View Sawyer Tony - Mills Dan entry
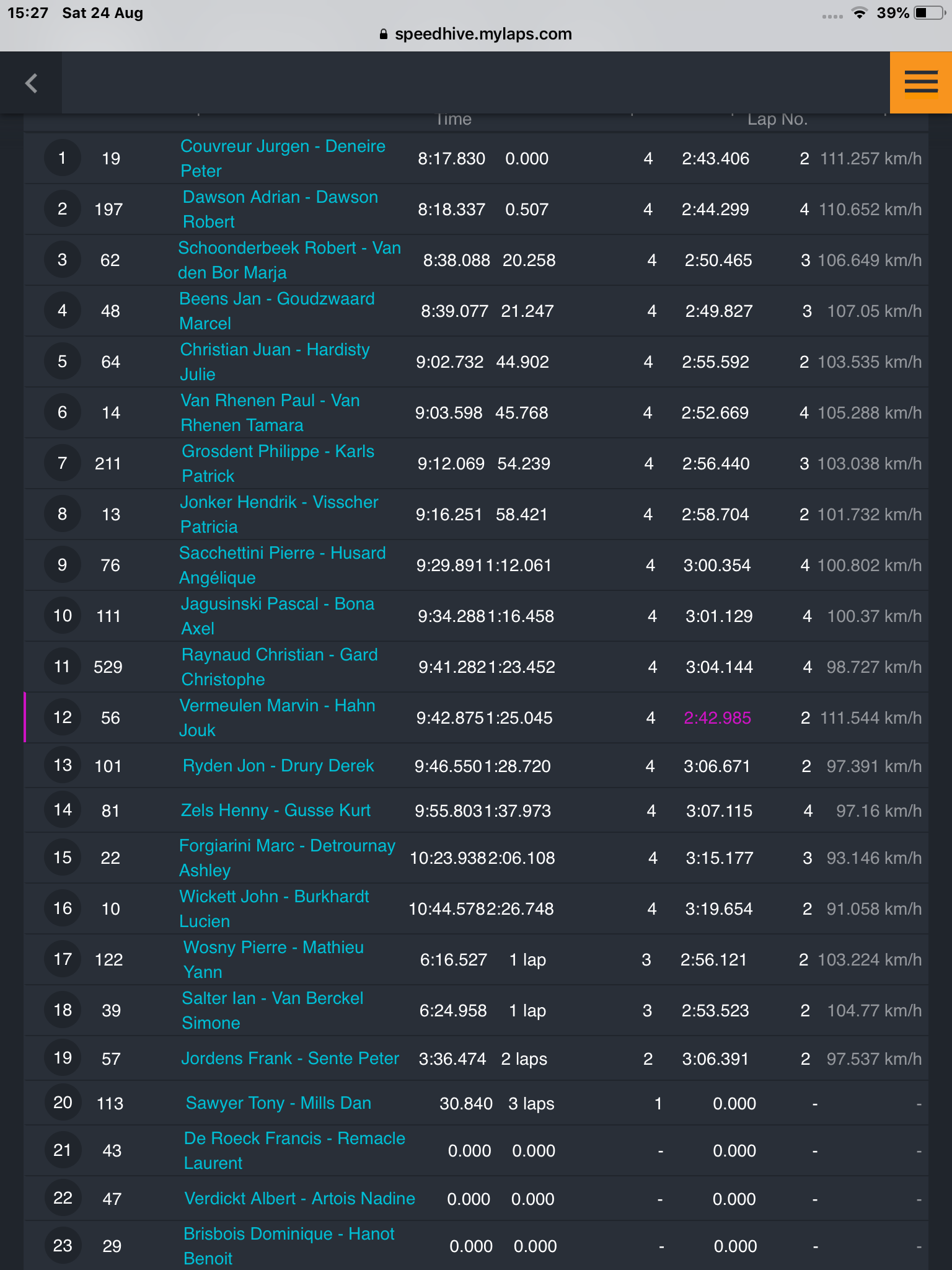Screen dimensions: 952x1270 coord(278,1103)
